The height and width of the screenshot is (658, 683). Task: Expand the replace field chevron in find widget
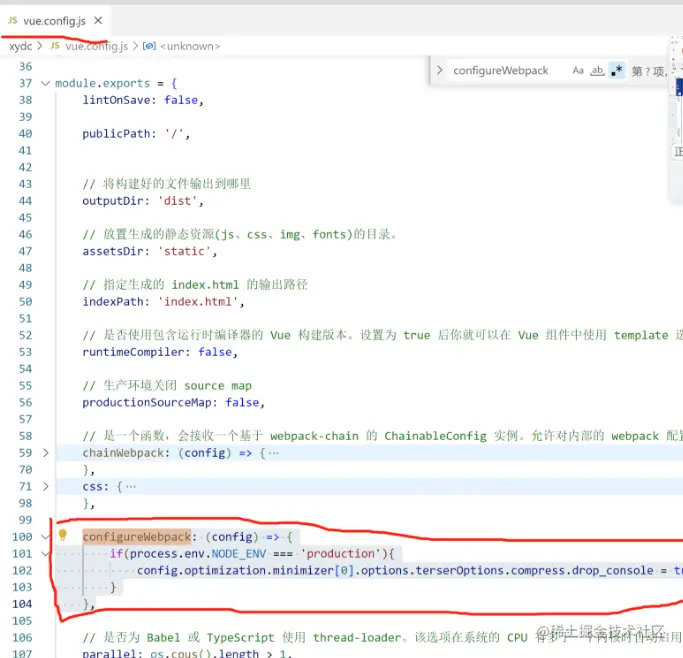(440, 70)
